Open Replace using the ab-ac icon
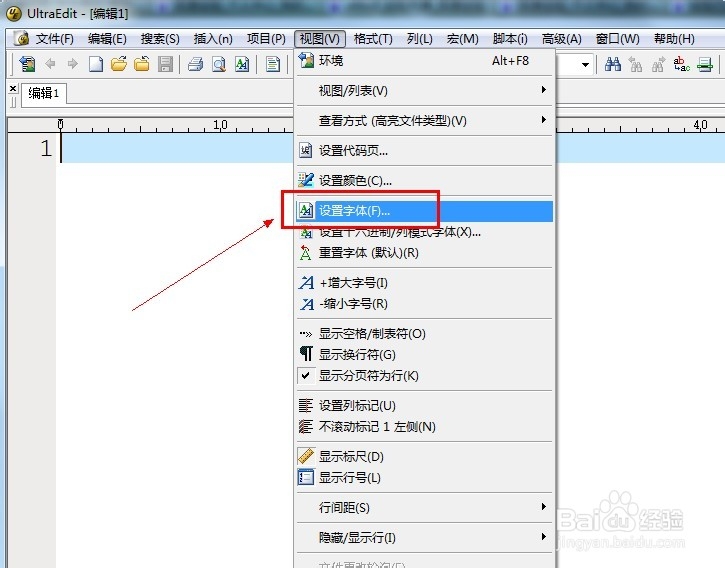This screenshot has width=725, height=568. point(682,64)
